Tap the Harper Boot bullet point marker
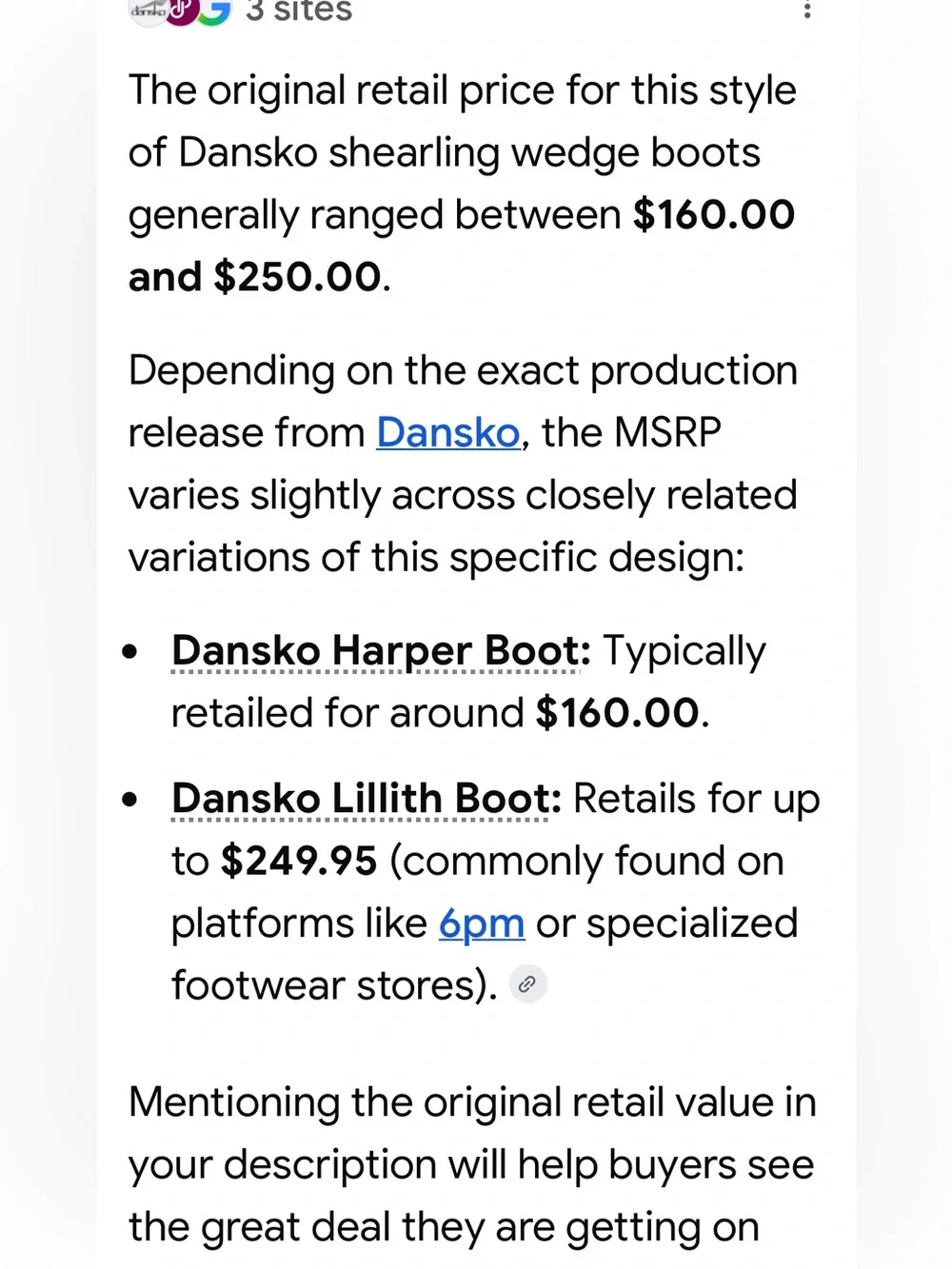The height and width of the screenshot is (1269, 952). 130,652
